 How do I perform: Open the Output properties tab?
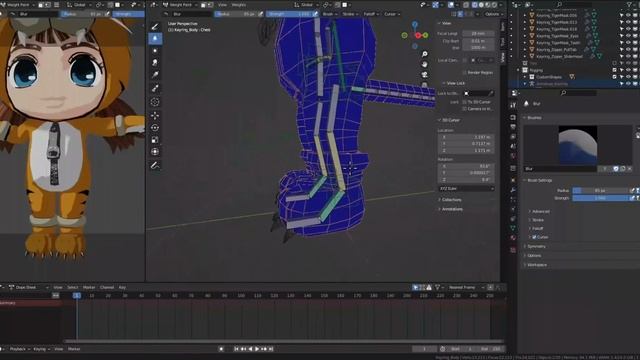coord(513,127)
